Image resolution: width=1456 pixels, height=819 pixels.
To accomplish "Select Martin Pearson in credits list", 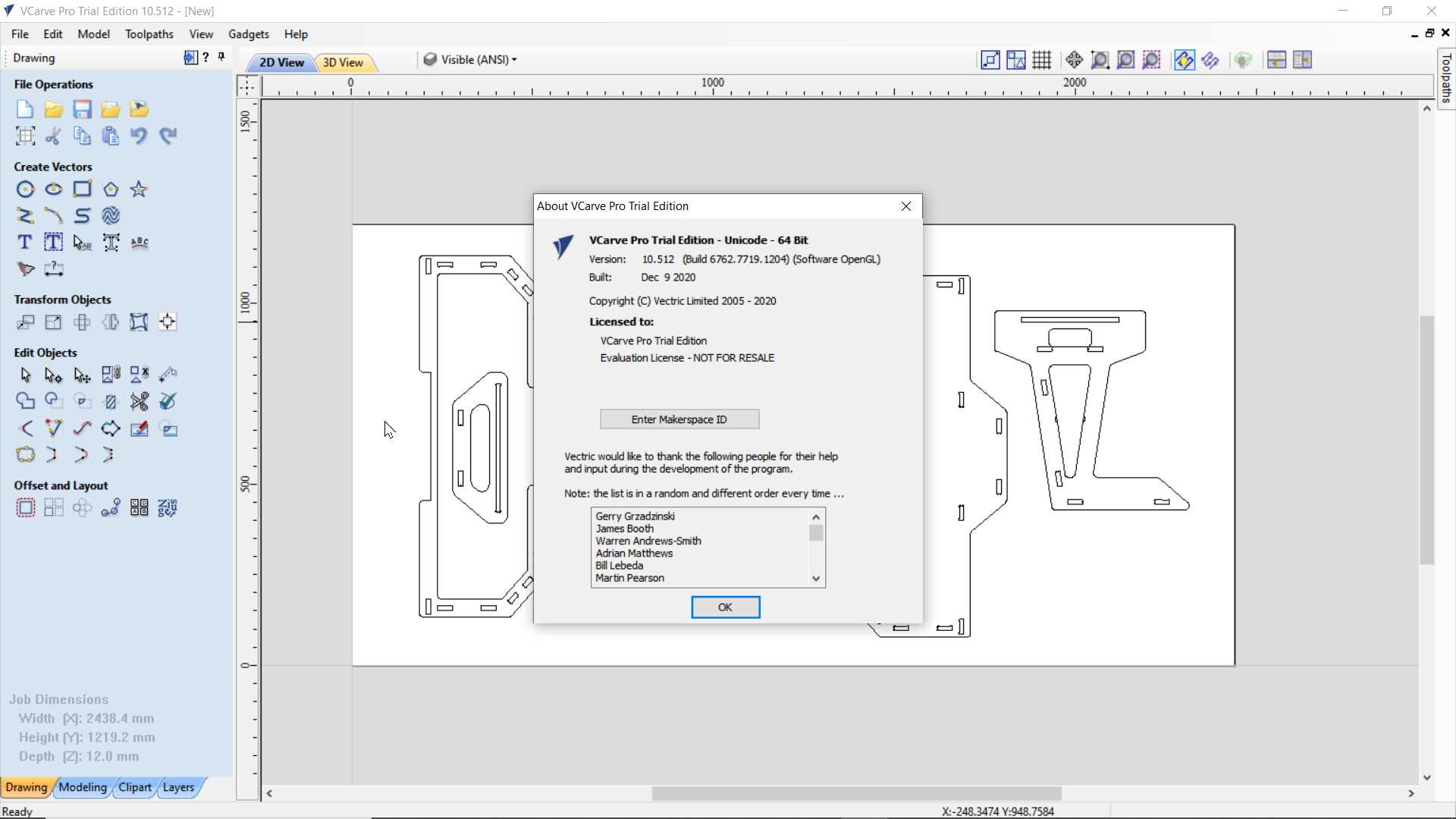I will [629, 579].
